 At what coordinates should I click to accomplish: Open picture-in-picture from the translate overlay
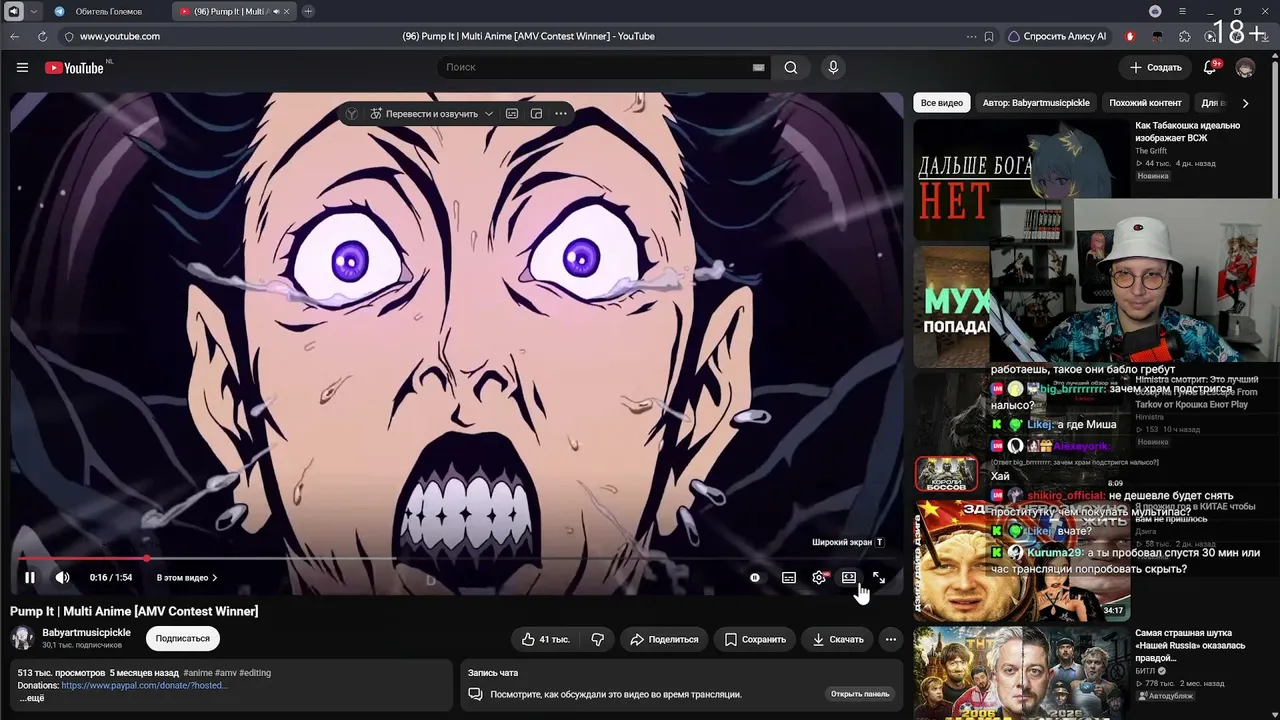pos(536,114)
